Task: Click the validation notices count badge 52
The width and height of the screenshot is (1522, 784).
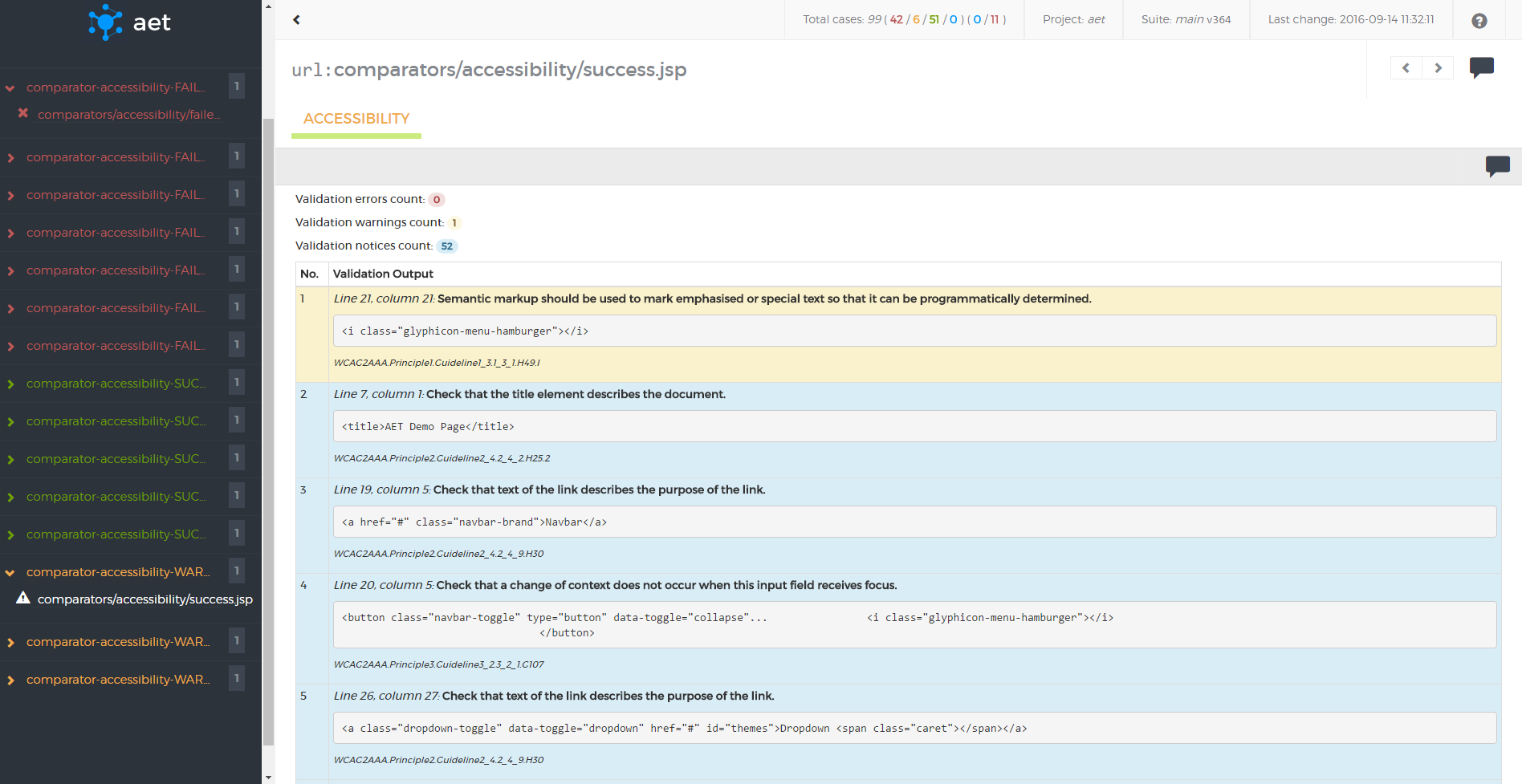Action: tap(446, 246)
